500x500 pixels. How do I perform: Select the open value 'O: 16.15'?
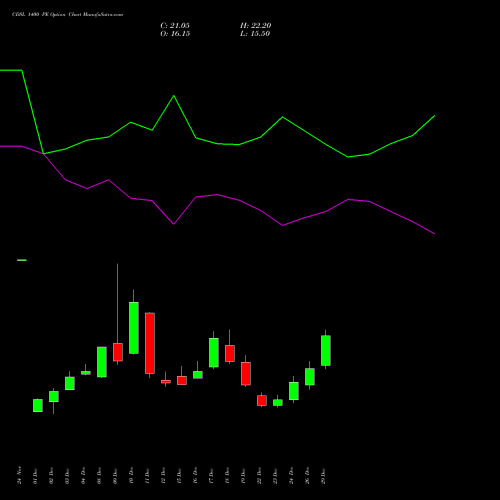click(175, 34)
